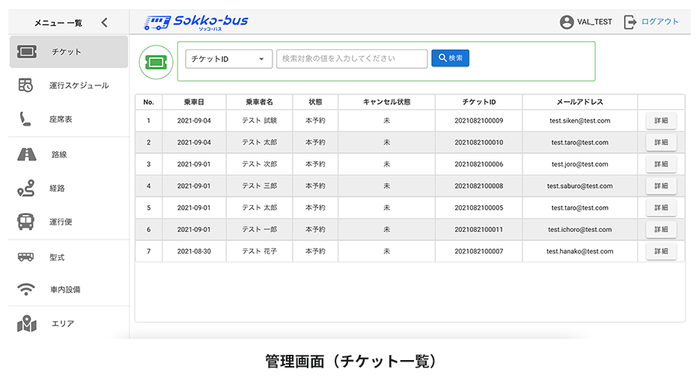
Task: Click the 乗車者名 column header
Action: point(259,102)
